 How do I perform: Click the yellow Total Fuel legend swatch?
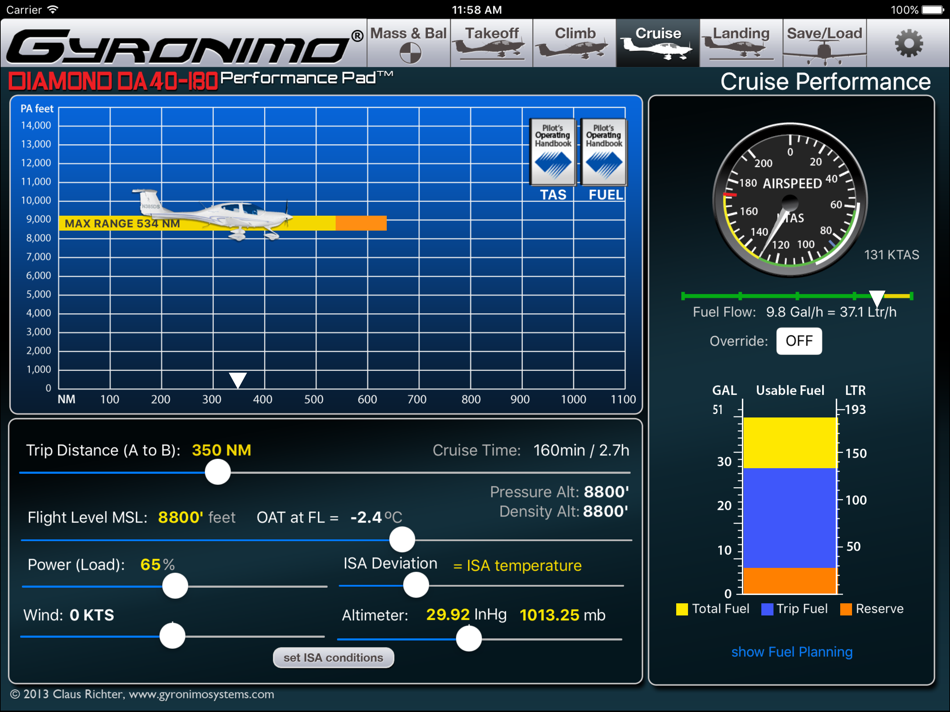(x=682, y=609)
